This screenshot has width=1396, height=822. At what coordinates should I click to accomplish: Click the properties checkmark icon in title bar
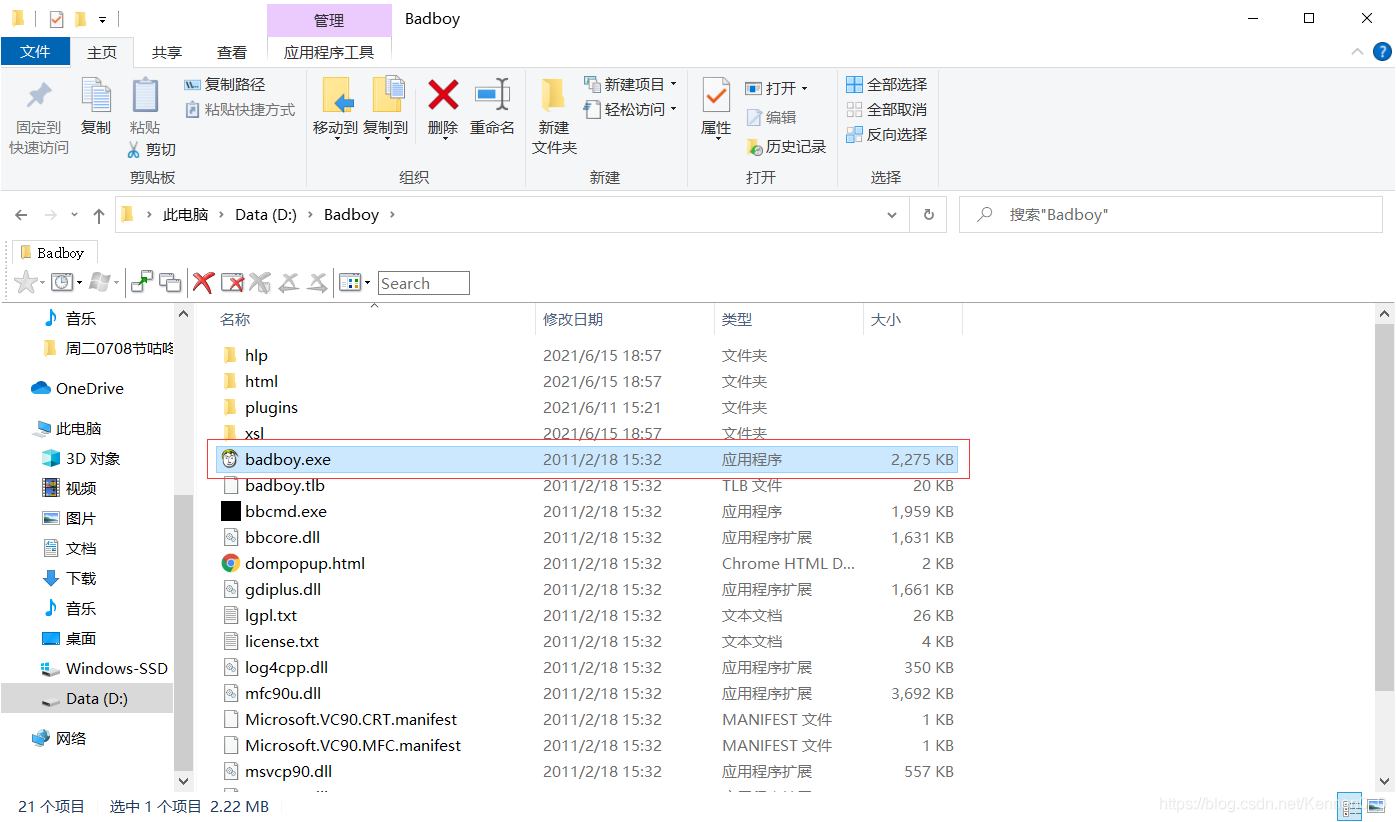pos(56,19)
